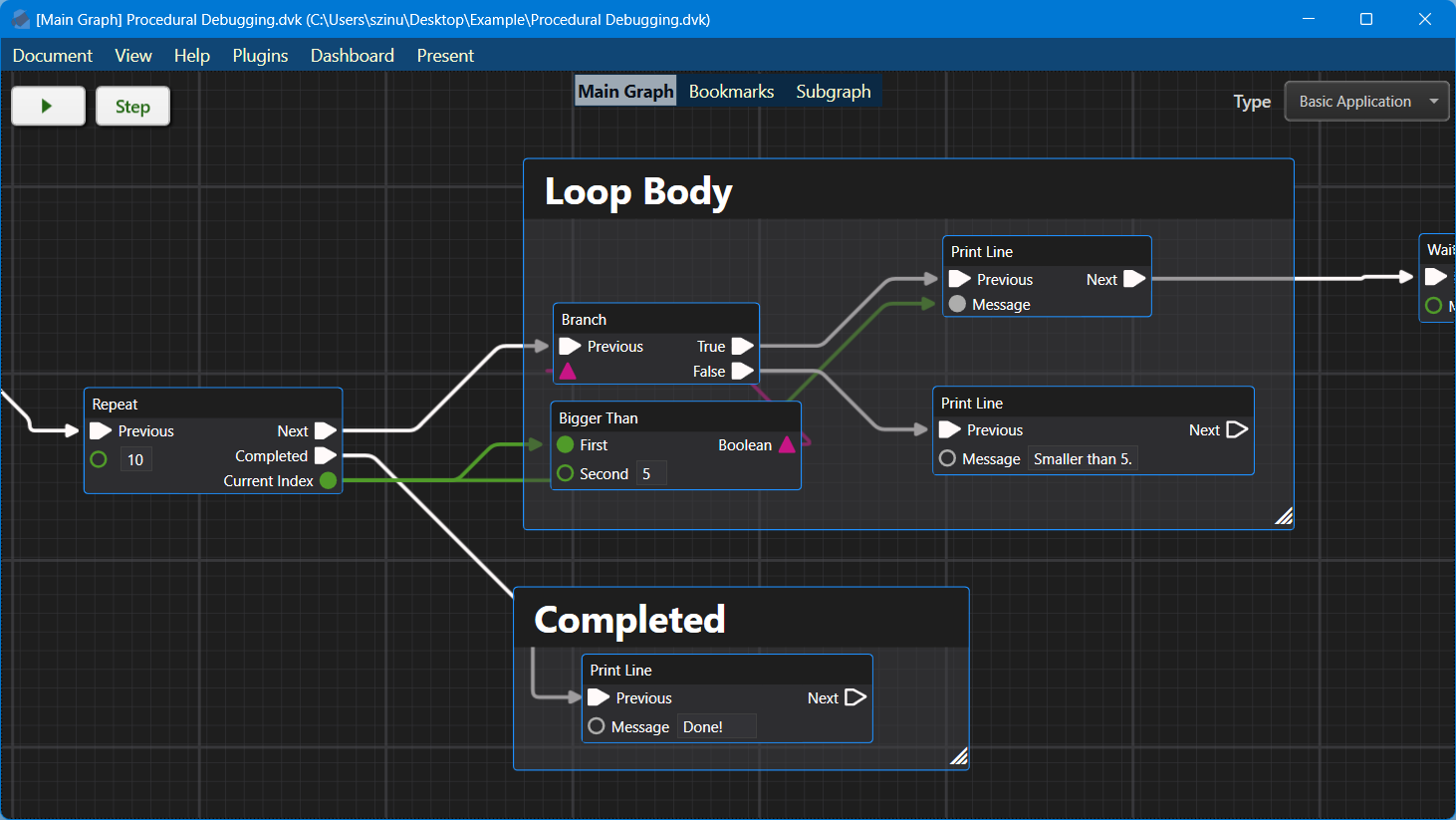Select the Bigger Than node title bar
This screenshot has width=1456, height=820.
point(676,417)
